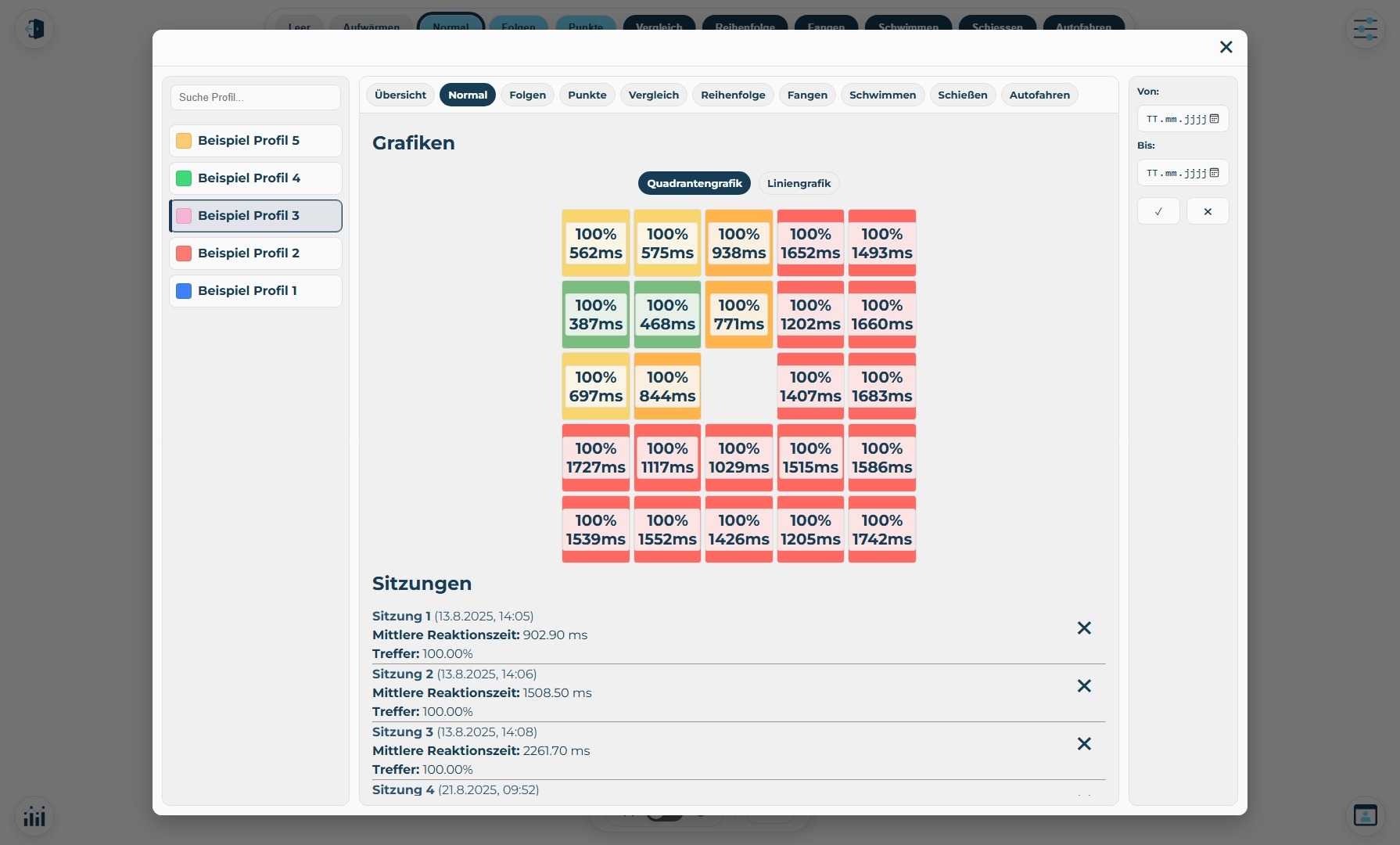Open calendar picker in Von date field
Viewport: 1400px width, 845px height.
(1214, 119)
